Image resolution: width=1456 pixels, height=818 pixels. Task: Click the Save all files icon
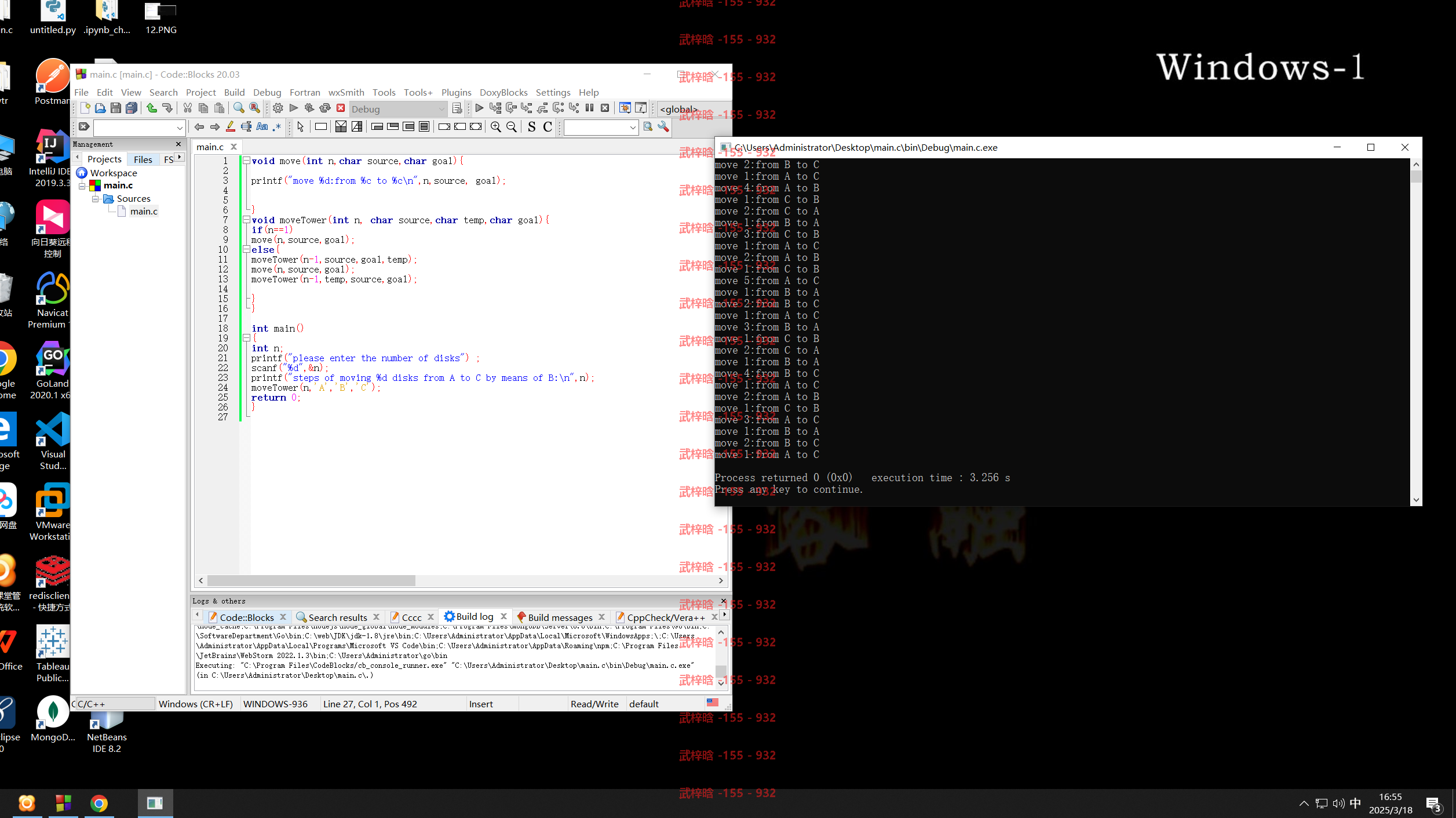132,108
